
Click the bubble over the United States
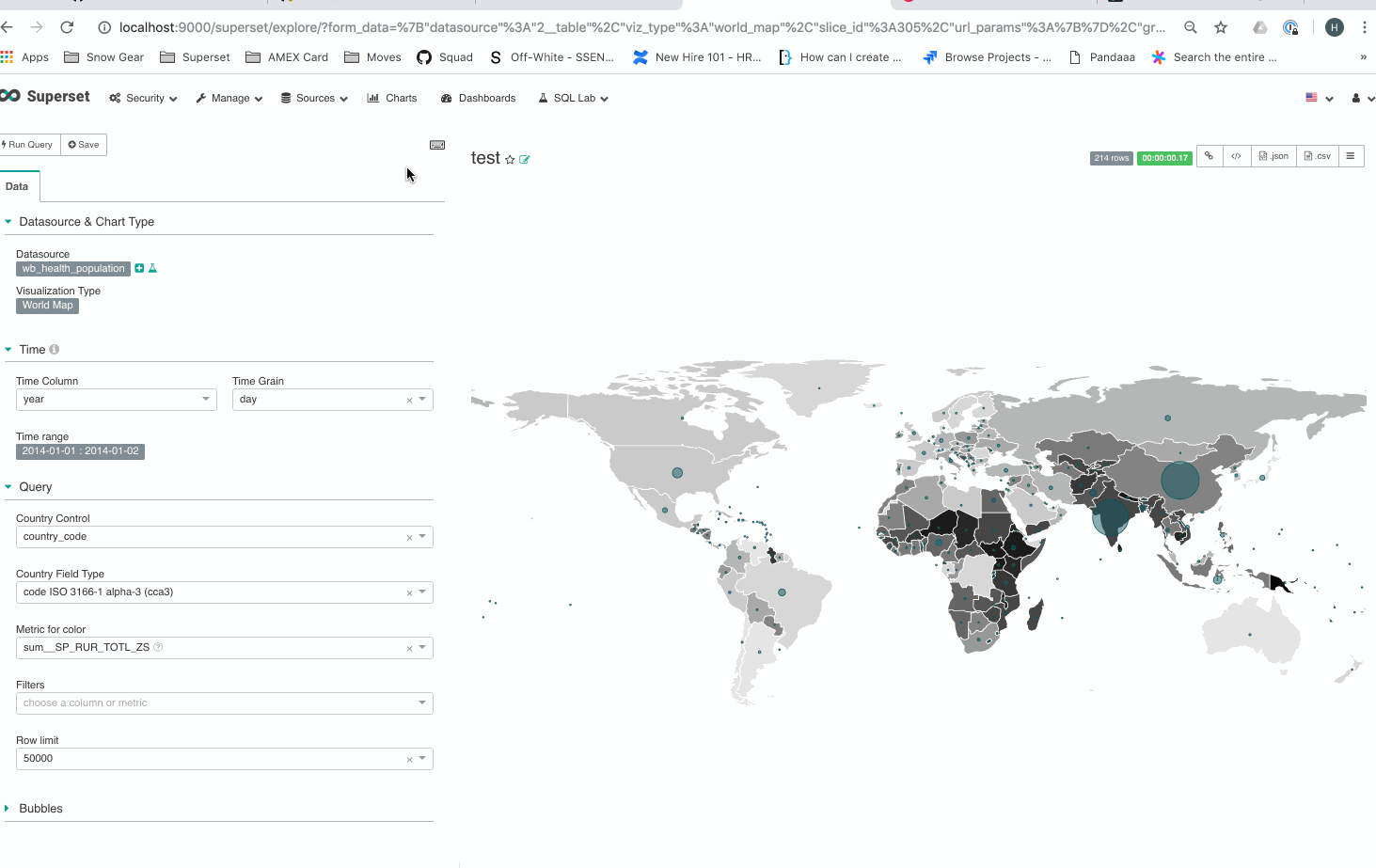677,473
